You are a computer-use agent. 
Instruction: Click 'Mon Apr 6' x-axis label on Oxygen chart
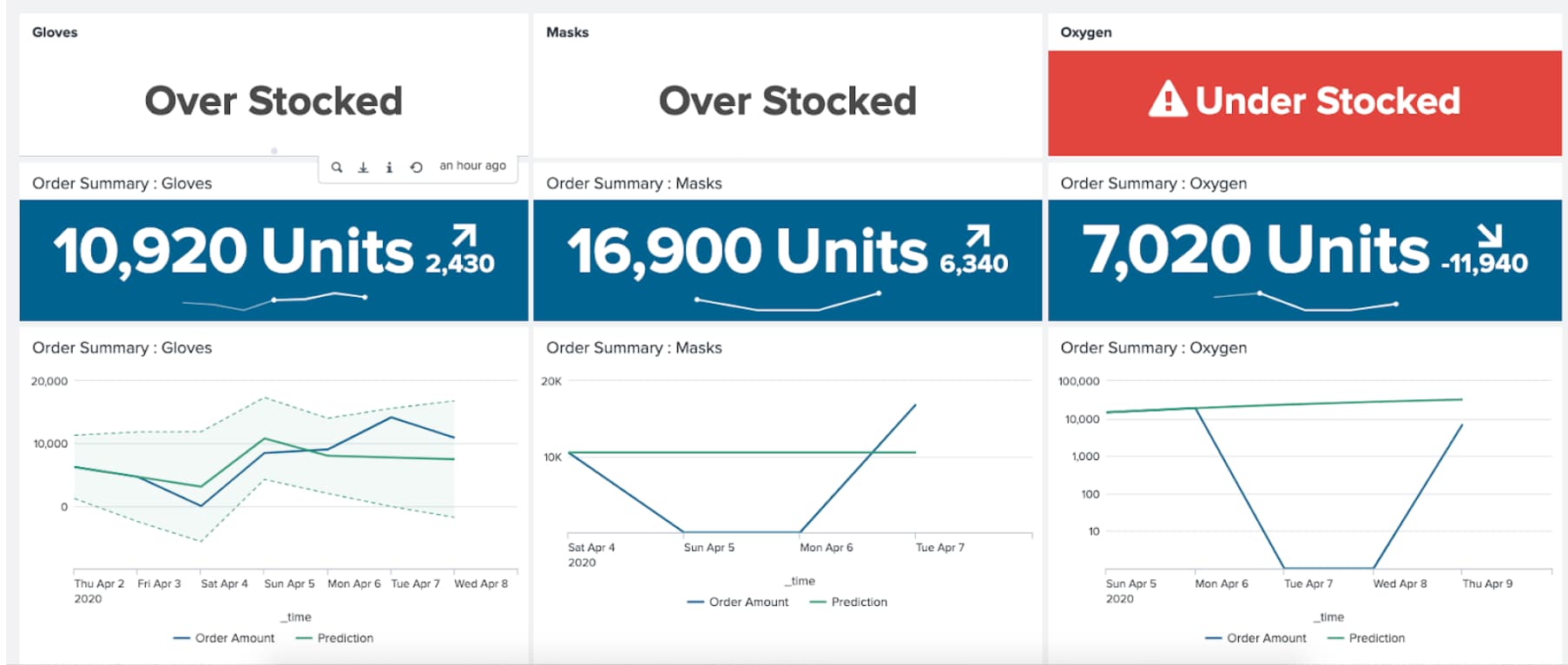[1222, 583]
